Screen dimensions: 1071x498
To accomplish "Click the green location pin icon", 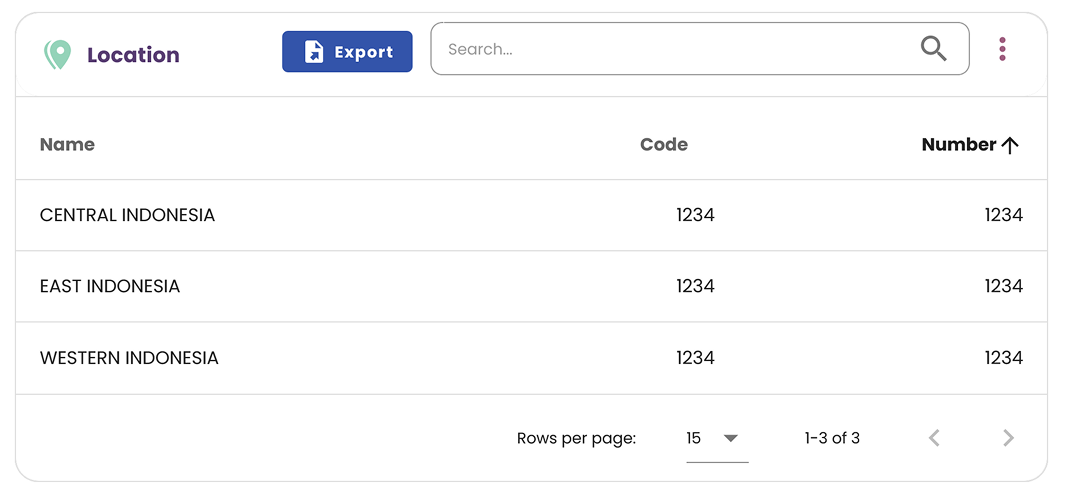I will pyautogui.click(x=58, y=54).
